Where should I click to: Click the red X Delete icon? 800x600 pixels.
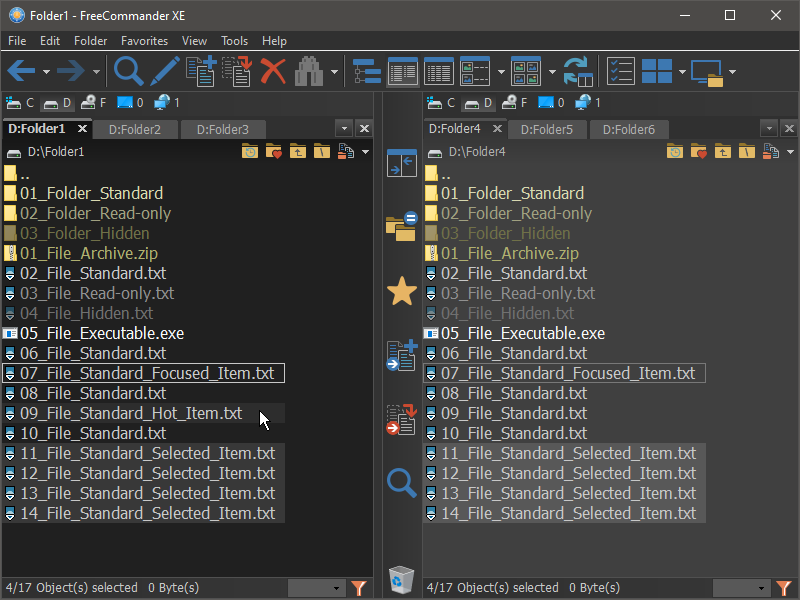[273, 71]
